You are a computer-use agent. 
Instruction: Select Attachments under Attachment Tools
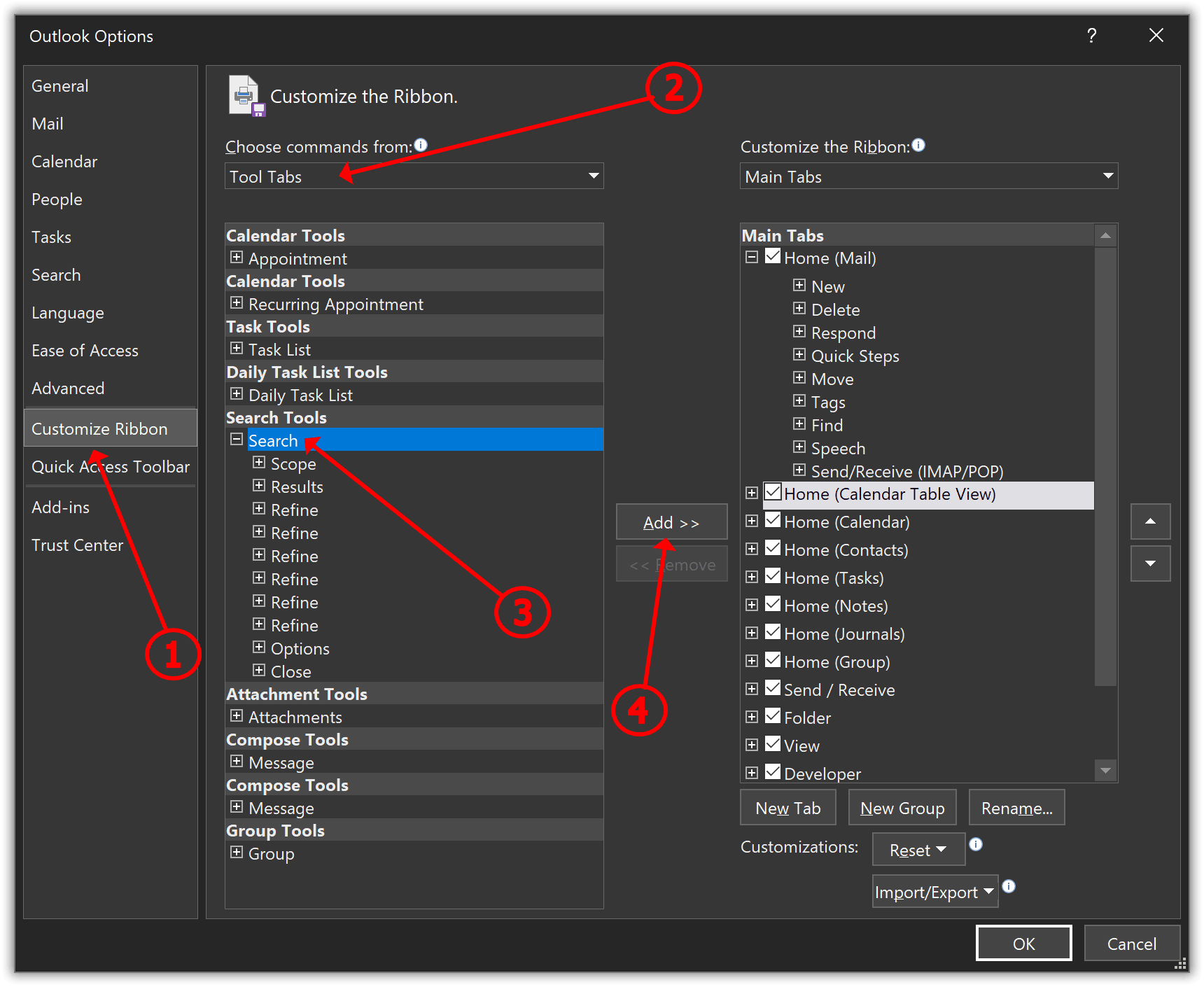point(295,717)
